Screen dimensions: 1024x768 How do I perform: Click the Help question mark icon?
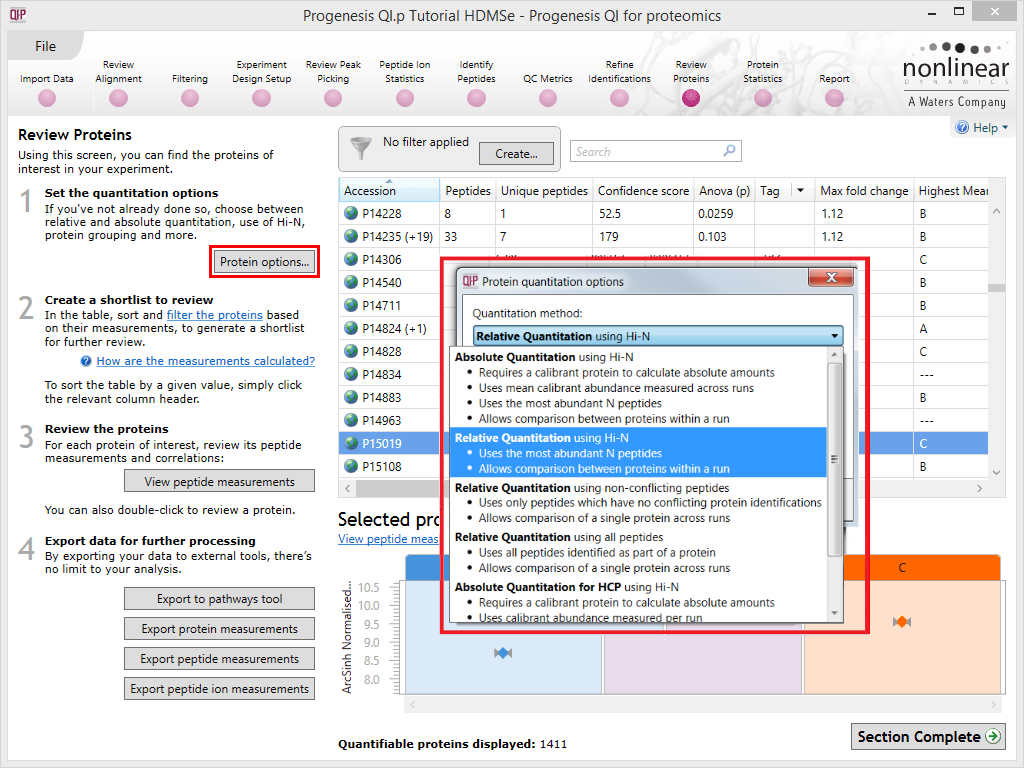pos(962,127)
